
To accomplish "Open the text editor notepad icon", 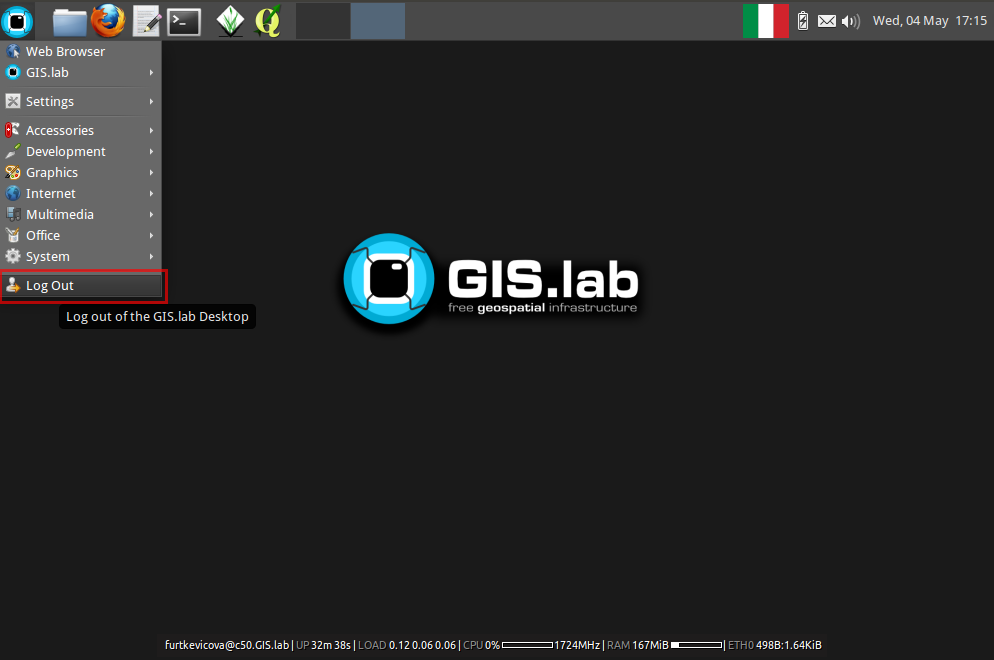I will coord(146,21).
